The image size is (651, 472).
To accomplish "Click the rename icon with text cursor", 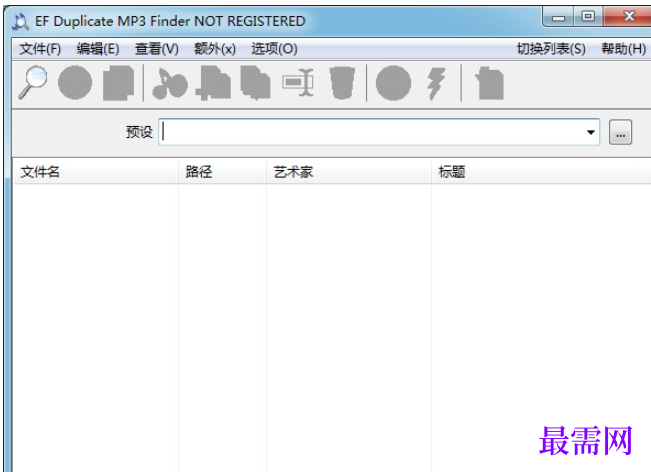I will (x=298, y=83).
